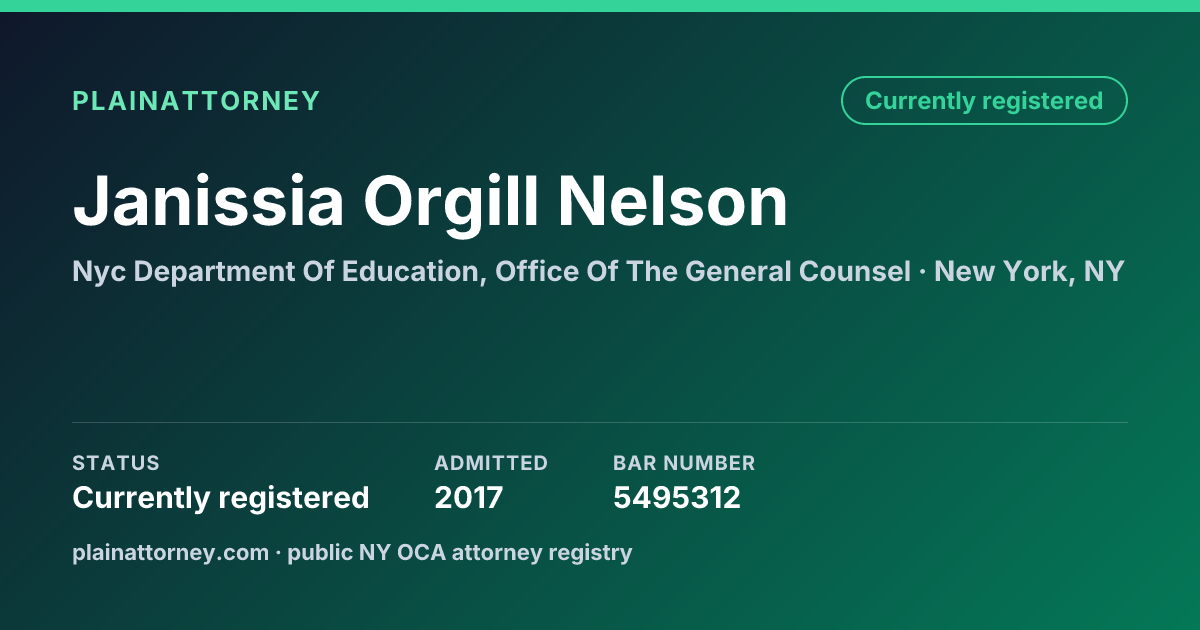1200x630 pixels.
Task: Click the Nyc Department Of Education employer text
Action: (x=279, y=271)
